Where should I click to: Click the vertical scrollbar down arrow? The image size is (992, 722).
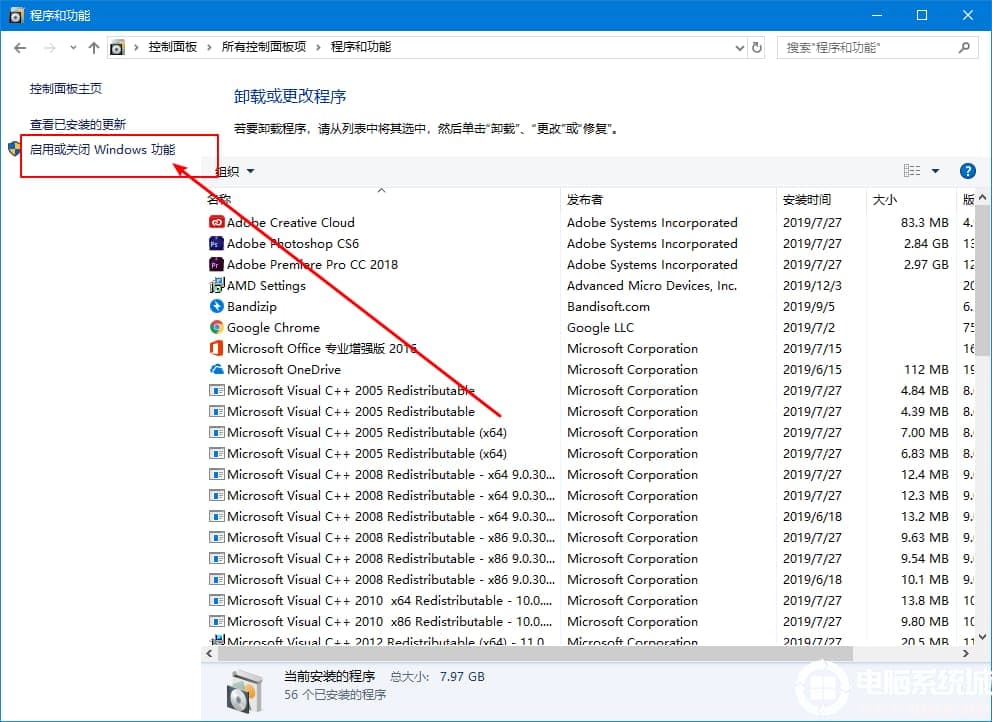click(x=982, y=637)
